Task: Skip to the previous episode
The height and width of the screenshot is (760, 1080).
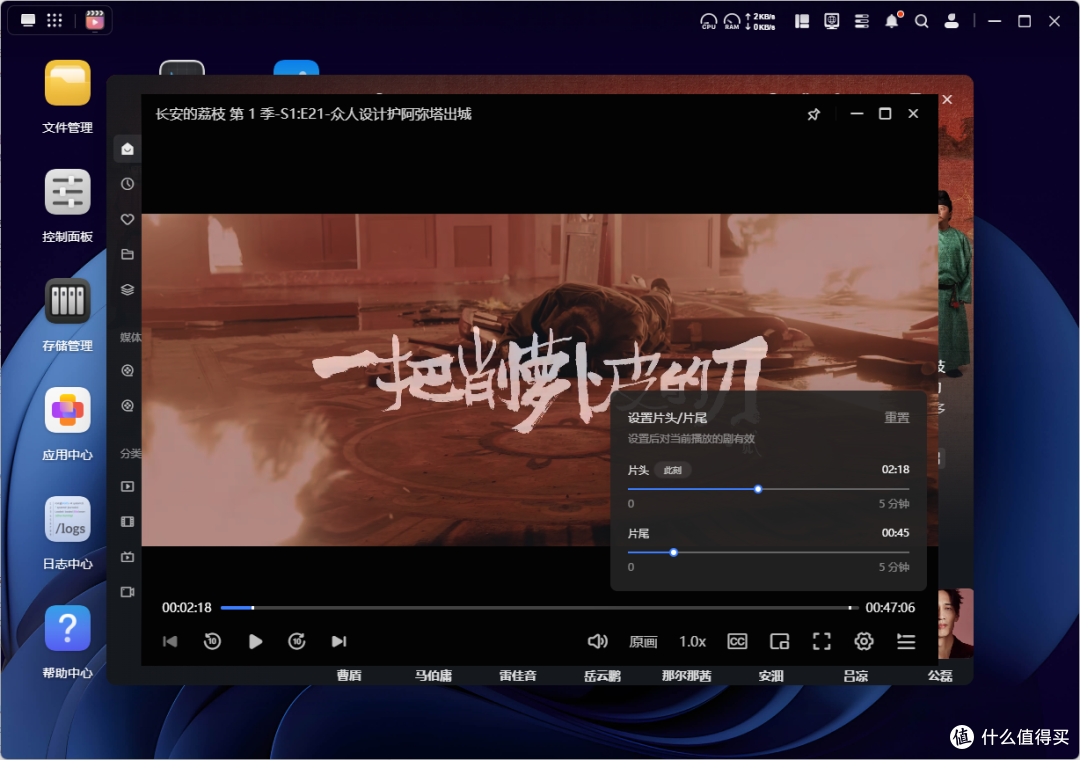Action: click(x=170, y=641)
